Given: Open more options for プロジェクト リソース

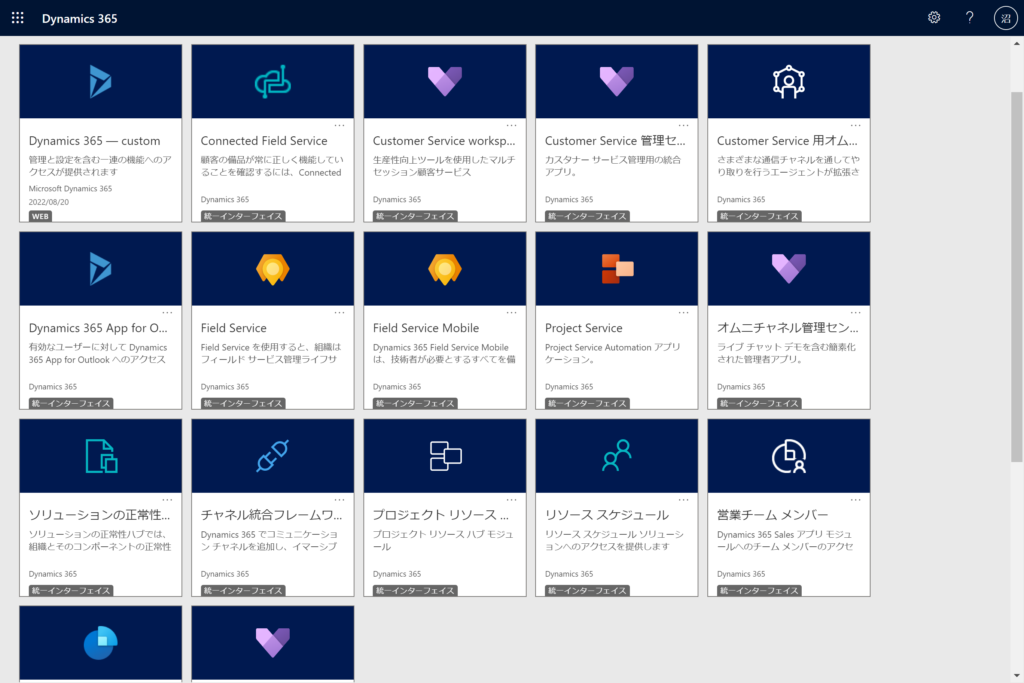Looking at the screenshot, I should tap(511, 500).
